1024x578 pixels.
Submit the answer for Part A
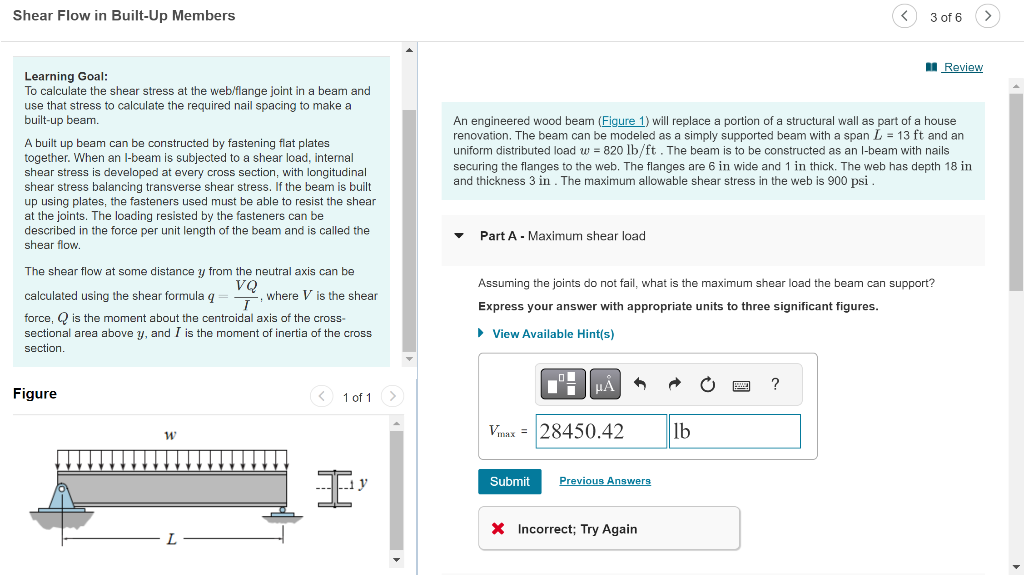click(x=509, y=481)
